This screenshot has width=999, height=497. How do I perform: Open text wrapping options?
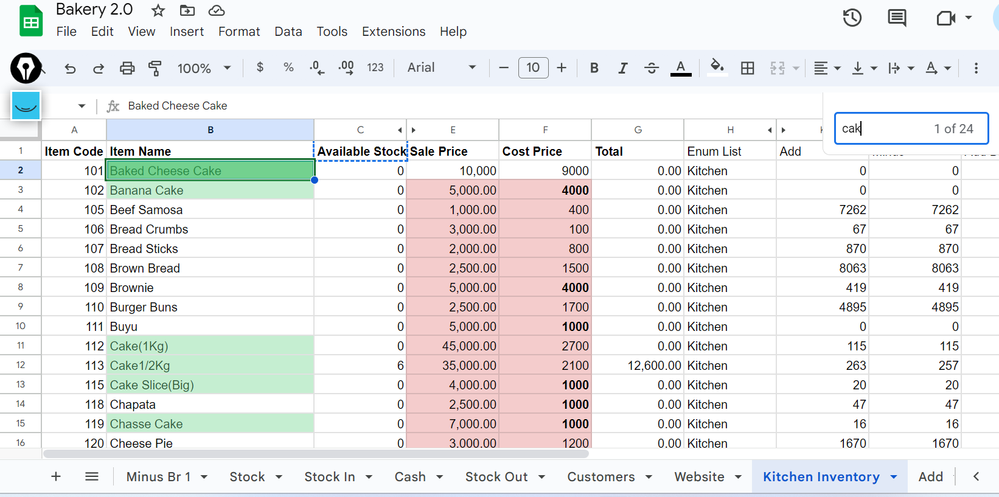coord(900,68)
